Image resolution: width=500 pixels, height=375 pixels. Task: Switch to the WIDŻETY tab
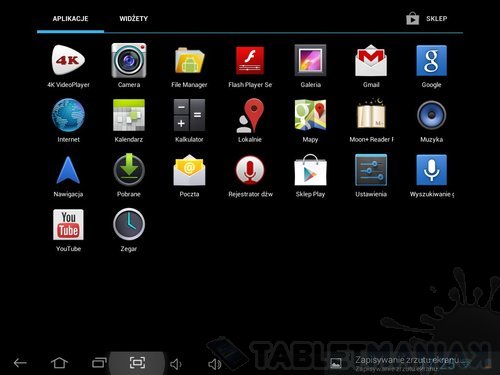tap(134, 19)
